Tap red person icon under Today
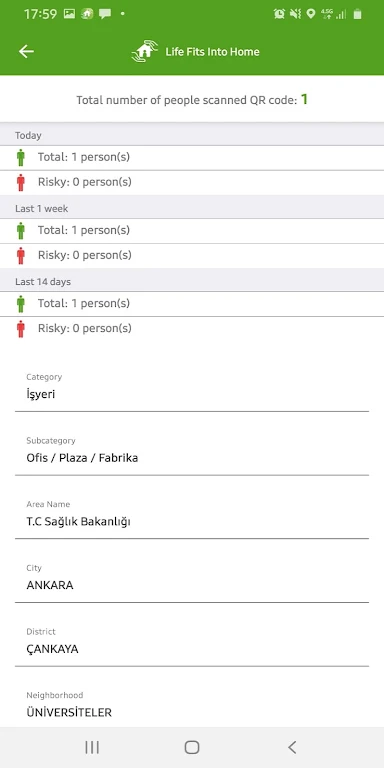The width and height of the screenshot is (384, 768). pos(21,182)
